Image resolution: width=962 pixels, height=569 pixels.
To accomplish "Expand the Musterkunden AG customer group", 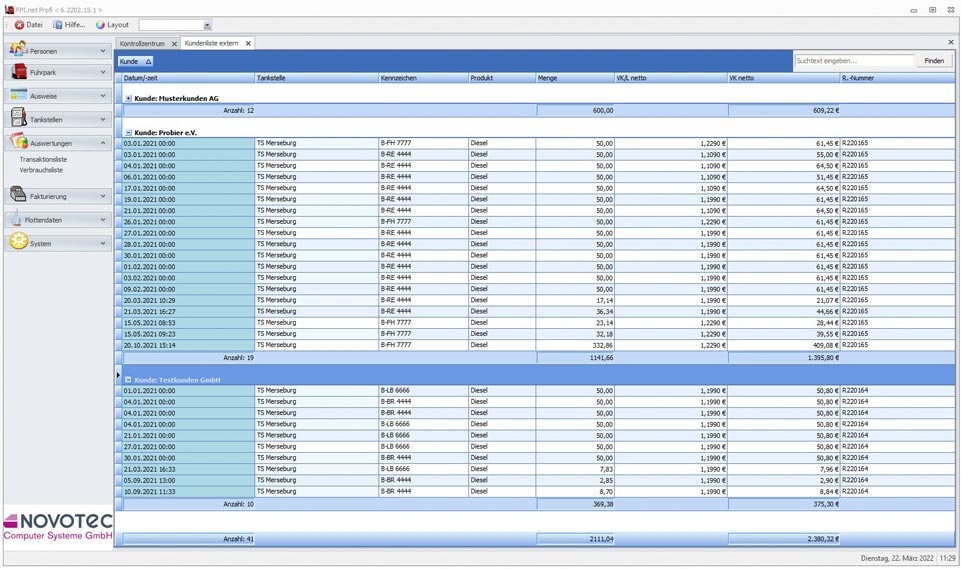I will tap(128, 99).
